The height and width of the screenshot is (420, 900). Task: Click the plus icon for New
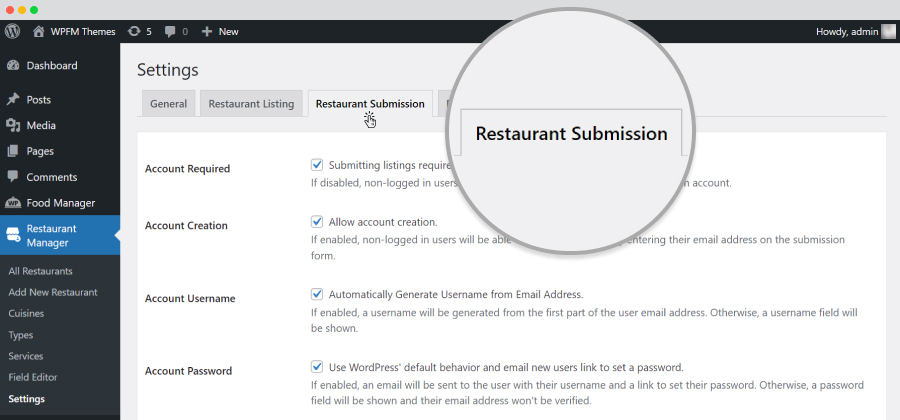207,32
